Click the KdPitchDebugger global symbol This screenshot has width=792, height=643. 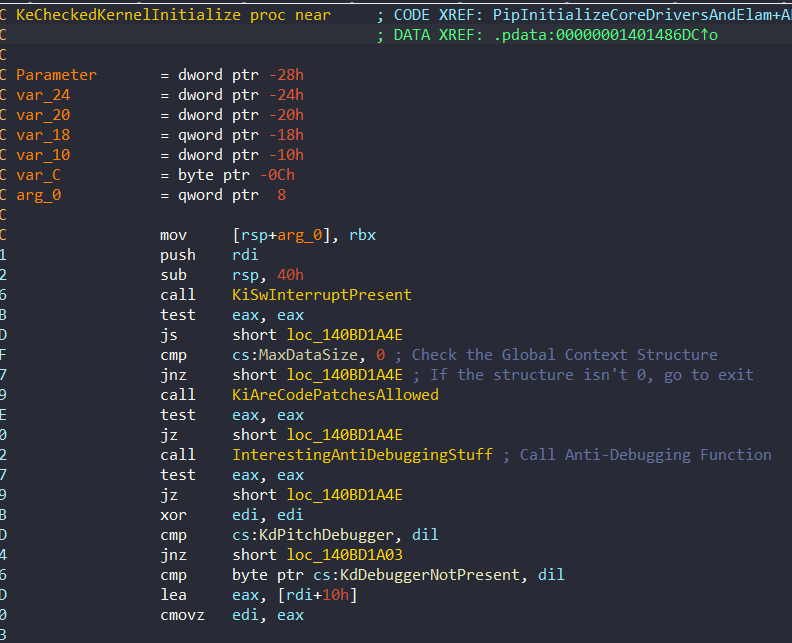326,535
